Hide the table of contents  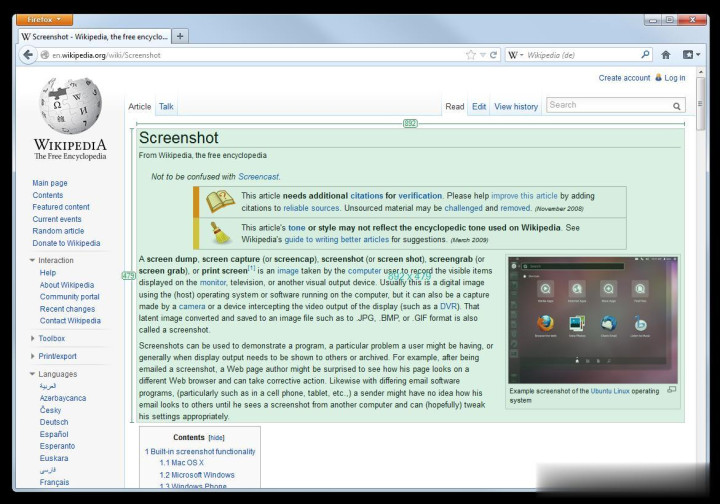pyautogui.click(x=216, y=438)
